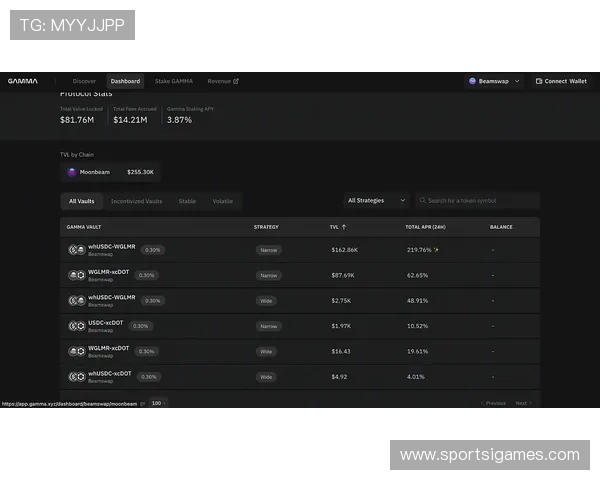Click the Revenue external link icon
Image resolution: width=600 pixels, height=480 pixels.
(x=236, y=81)
